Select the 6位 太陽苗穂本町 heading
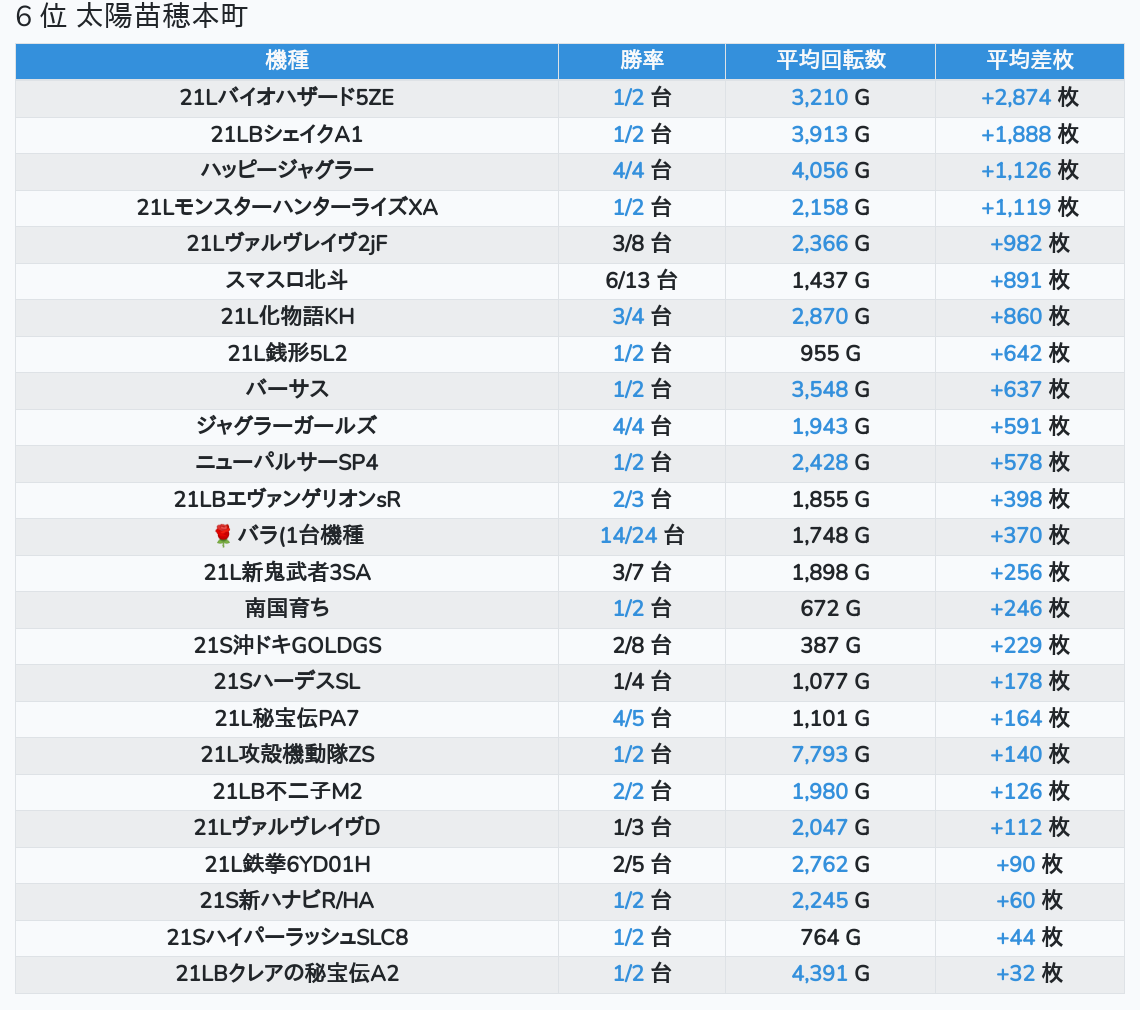The height and width of the screenshot is (1010, 1140). click(131, 17)
